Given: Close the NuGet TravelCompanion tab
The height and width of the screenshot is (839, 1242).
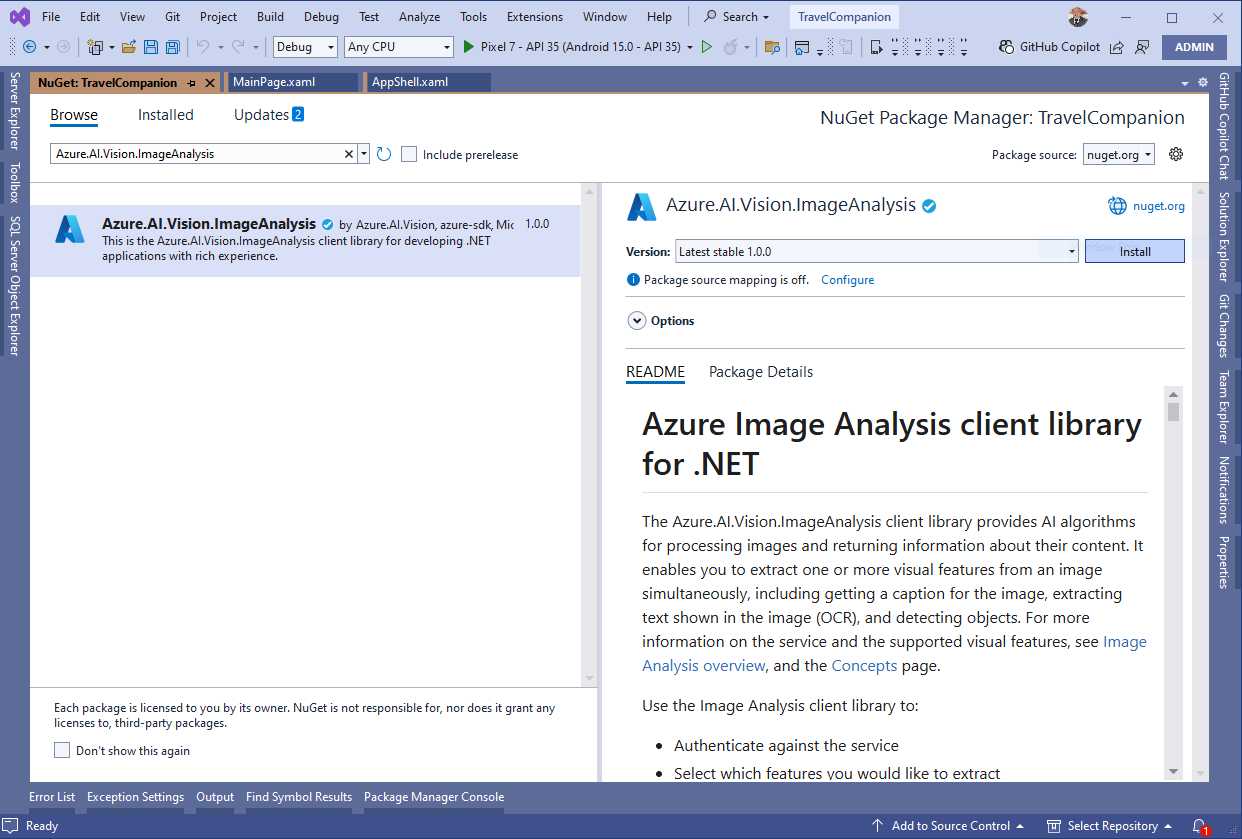Looking at the screenshot, I should pyautogui.click(x=210, y=83).
